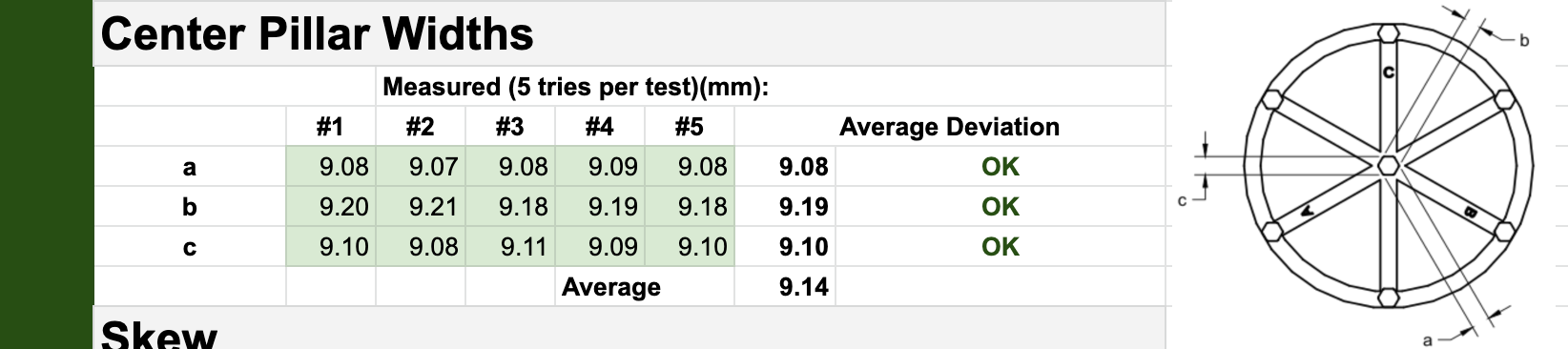Screen dimensions: 1568x349
Task: Select row b #4 value 9.19
Action: [x=600, y=207]
